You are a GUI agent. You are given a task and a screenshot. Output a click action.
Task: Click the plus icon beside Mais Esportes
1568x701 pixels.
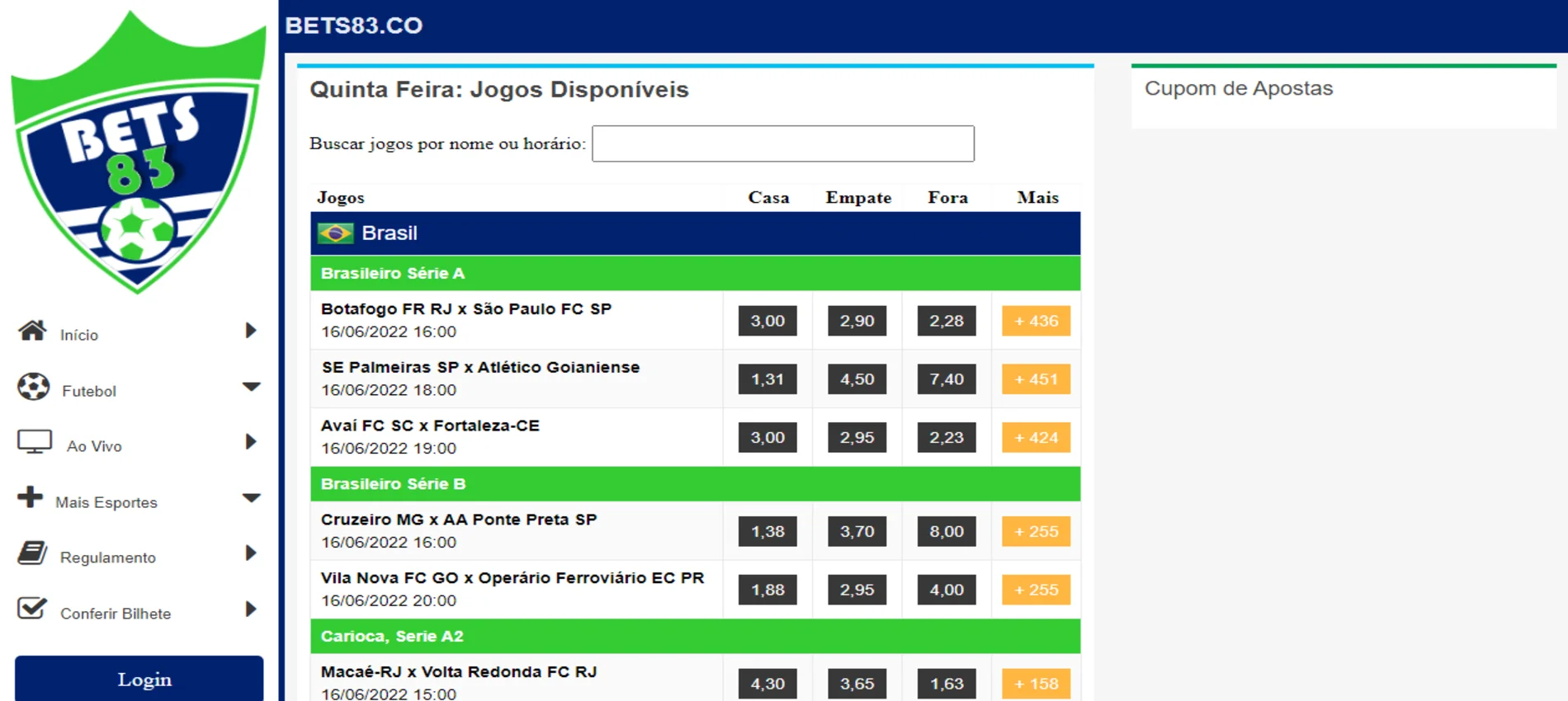tap(30, 497)
